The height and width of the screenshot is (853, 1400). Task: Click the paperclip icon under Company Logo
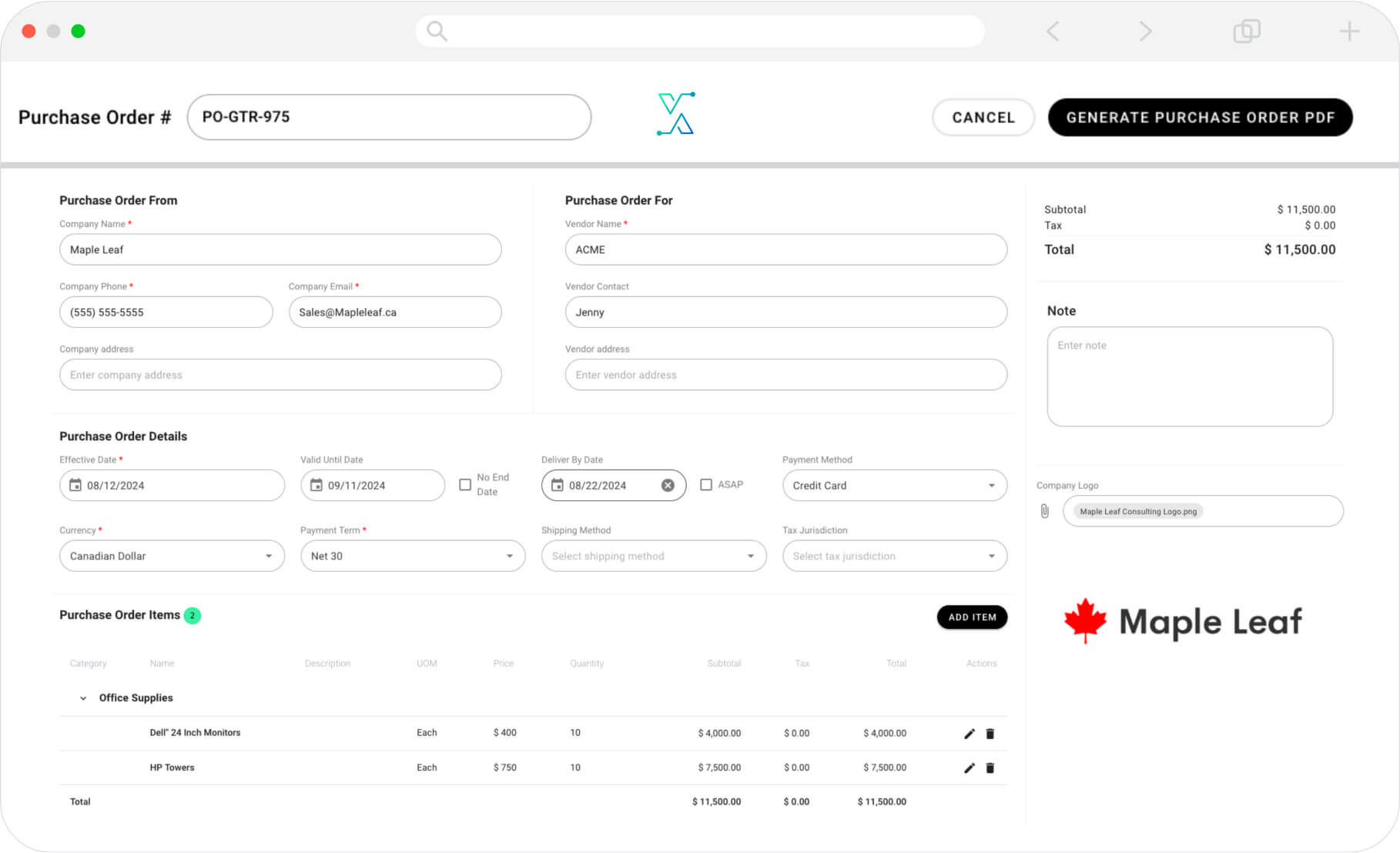(x=1044, y=510)
